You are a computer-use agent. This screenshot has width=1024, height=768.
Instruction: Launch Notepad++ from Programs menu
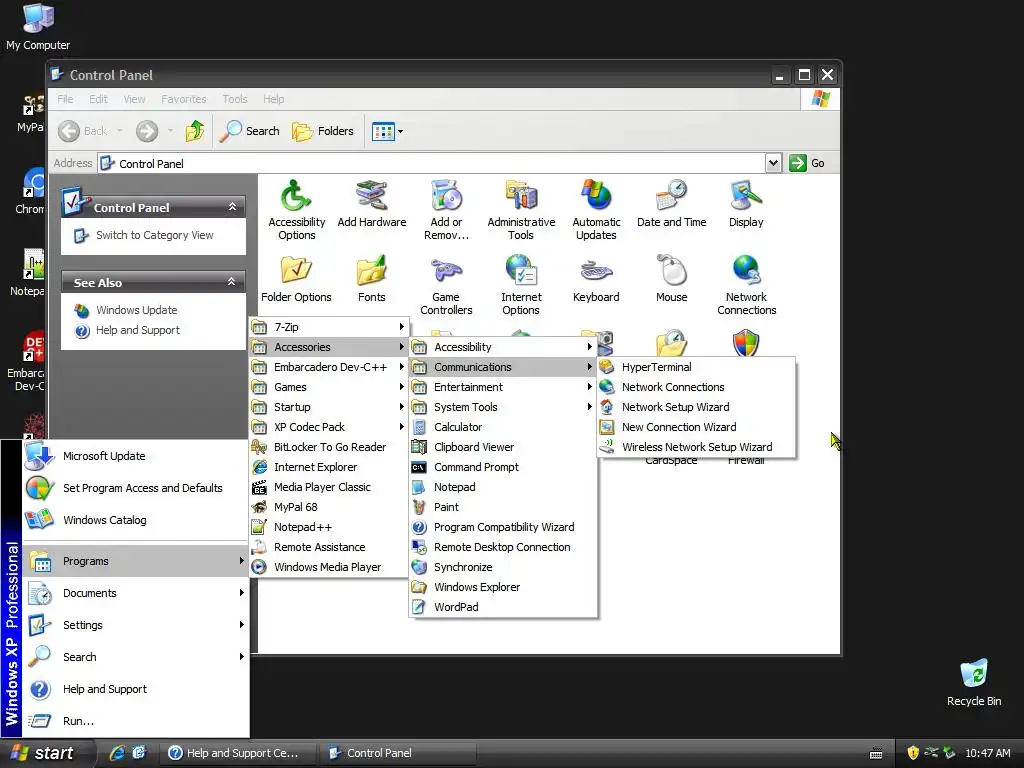click(x=328, y=527)
